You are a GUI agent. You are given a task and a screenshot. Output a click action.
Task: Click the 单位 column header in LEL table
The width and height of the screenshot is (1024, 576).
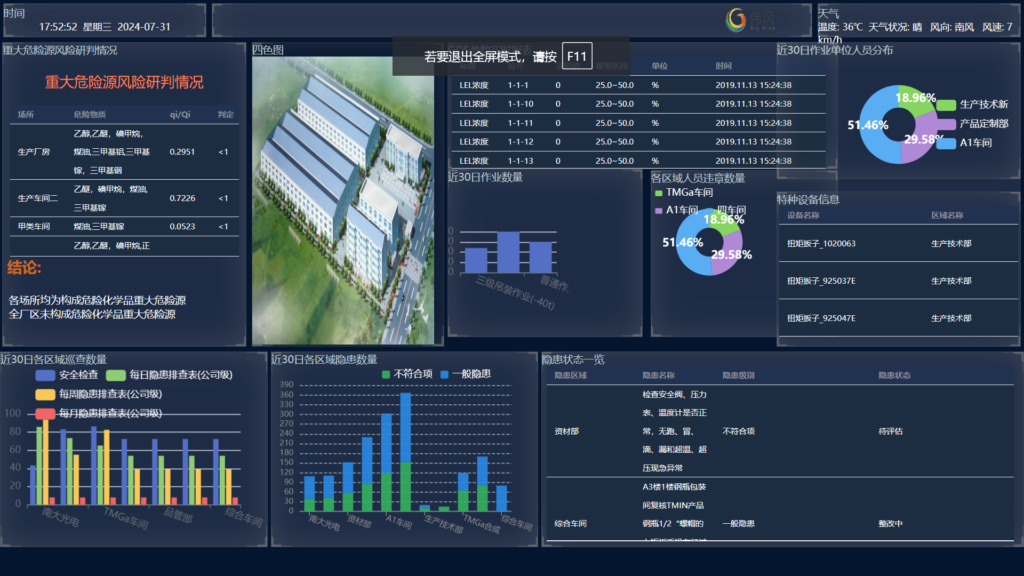(x=660, y=66)
